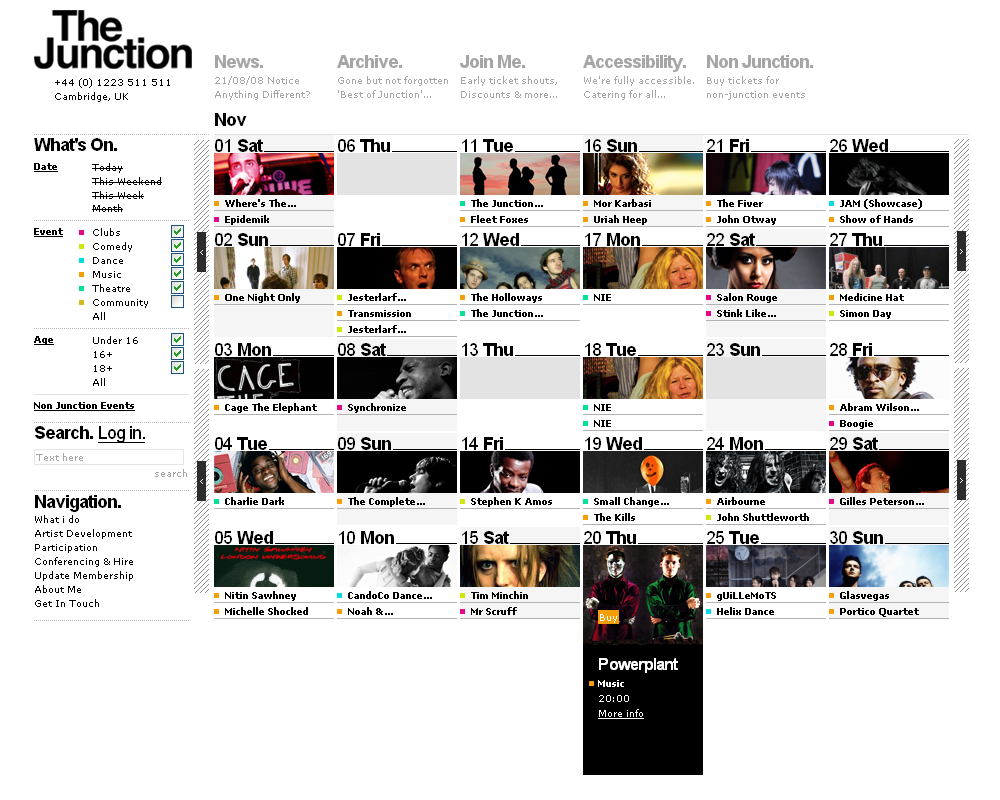
Task: Select the Michelle Shocked event
Action: point(266,611)
